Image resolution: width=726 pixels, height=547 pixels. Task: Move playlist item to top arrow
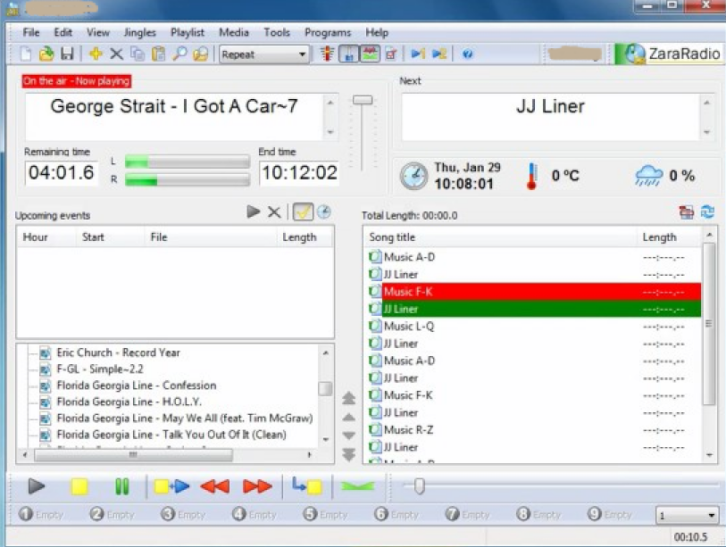click(349, 398)
